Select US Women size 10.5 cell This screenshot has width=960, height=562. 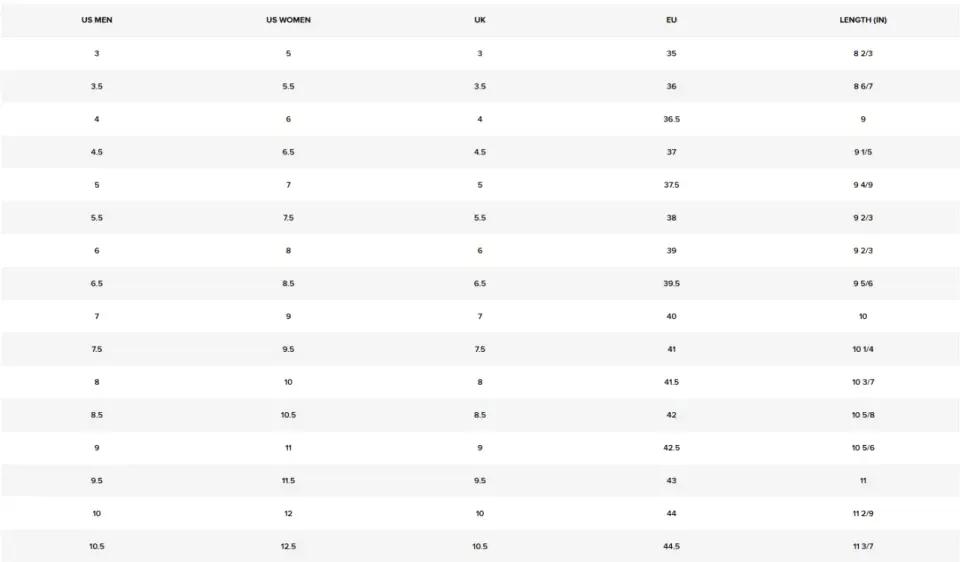(288, 415)
